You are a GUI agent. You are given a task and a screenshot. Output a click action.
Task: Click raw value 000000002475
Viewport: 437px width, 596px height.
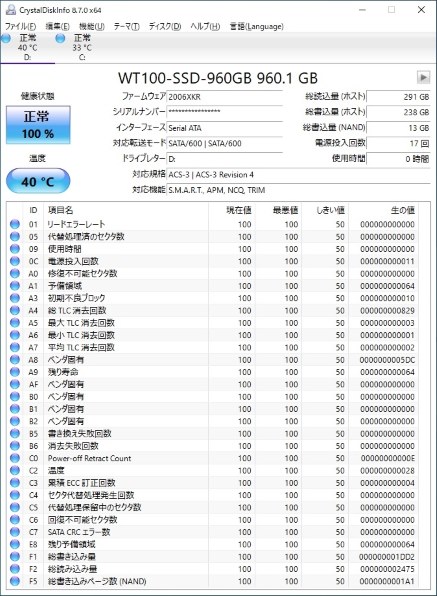coord(386,569)
